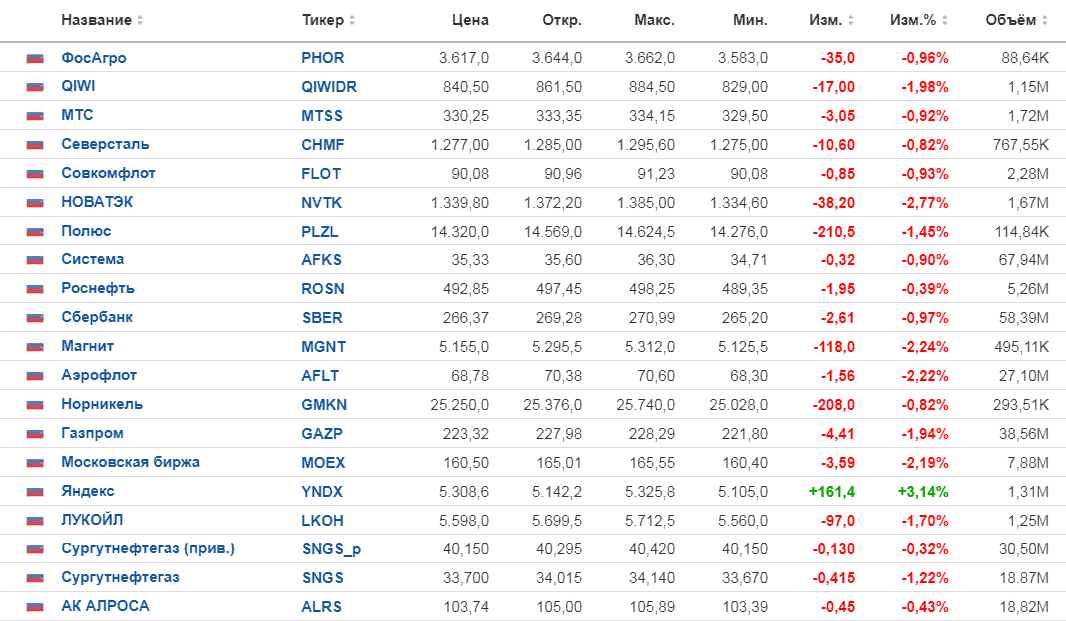
Task: Click the Макс. column header
Action: click(x=654, y=20)
